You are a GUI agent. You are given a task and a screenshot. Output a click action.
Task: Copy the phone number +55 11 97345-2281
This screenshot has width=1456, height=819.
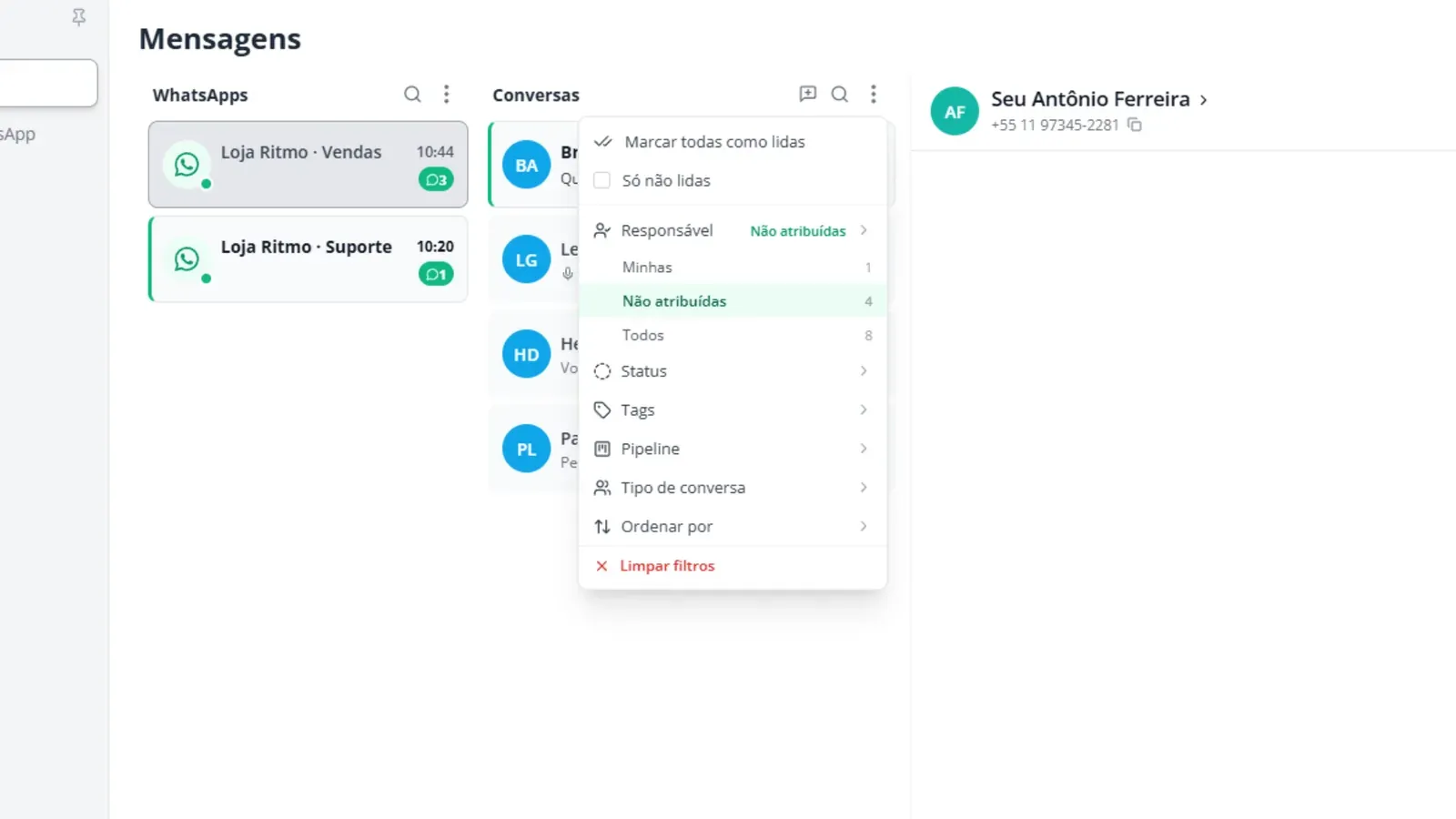pyautogui.click(x=1135, y=125)
